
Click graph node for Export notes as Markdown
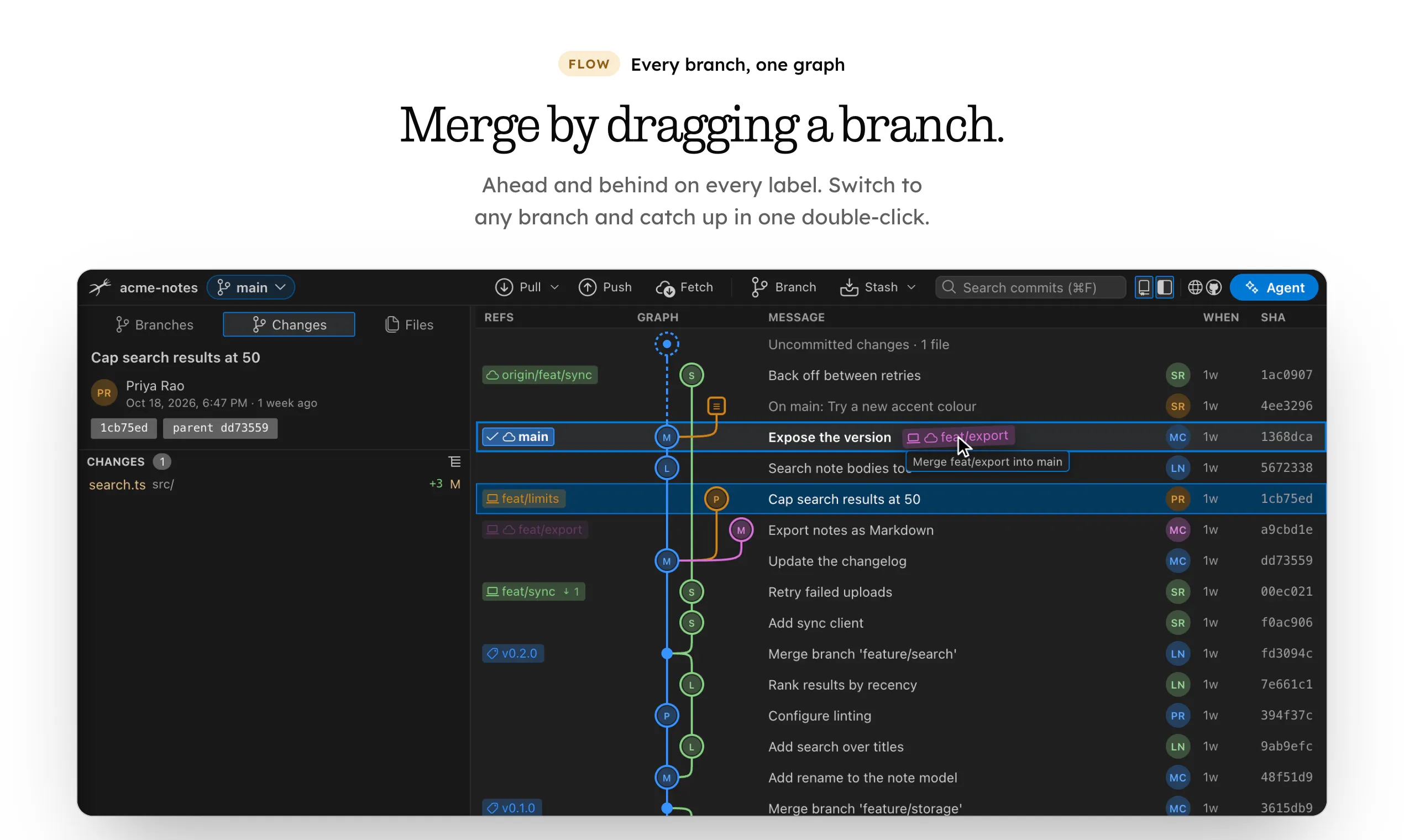click(741, 531)
